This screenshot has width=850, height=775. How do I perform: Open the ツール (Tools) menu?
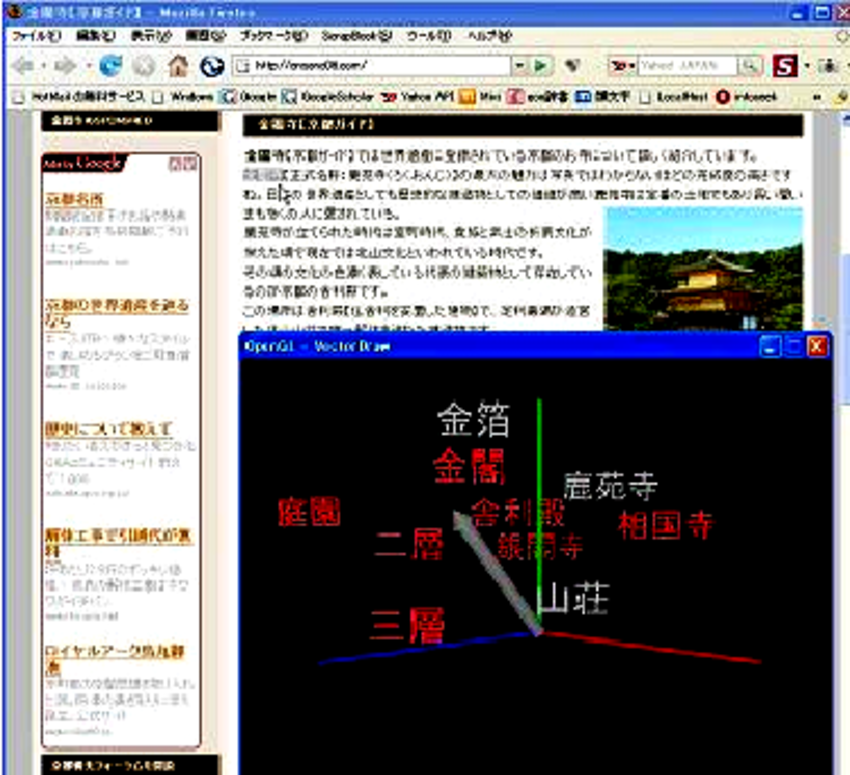click(429, 36)
